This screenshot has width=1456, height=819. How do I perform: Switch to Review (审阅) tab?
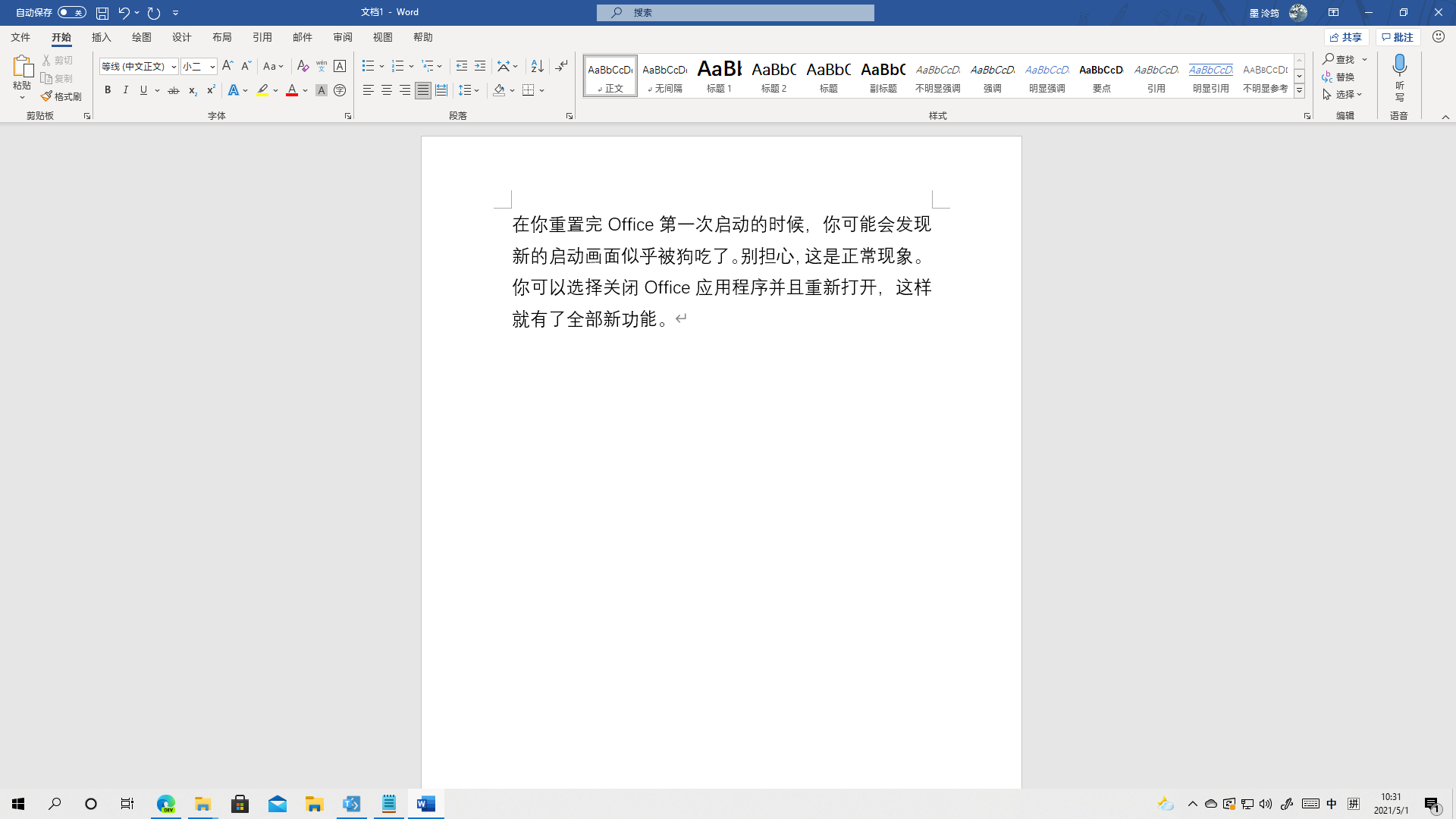tap(343, 37)
